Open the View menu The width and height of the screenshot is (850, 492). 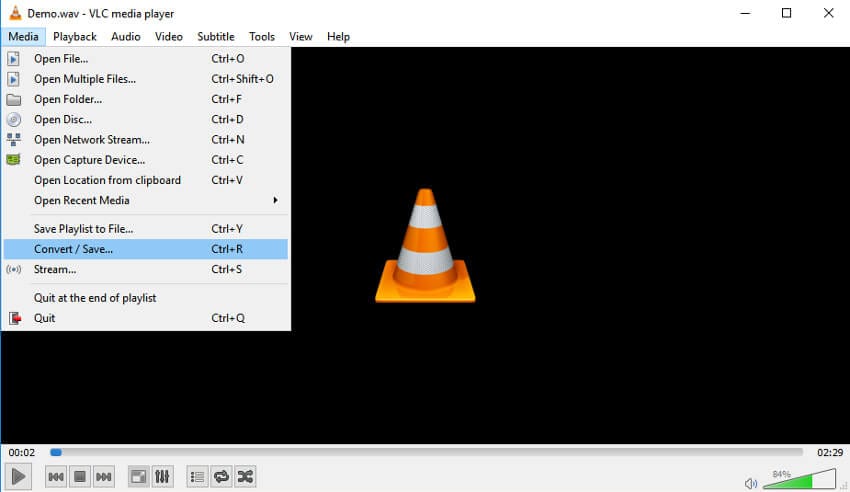[x=300, y=36]
